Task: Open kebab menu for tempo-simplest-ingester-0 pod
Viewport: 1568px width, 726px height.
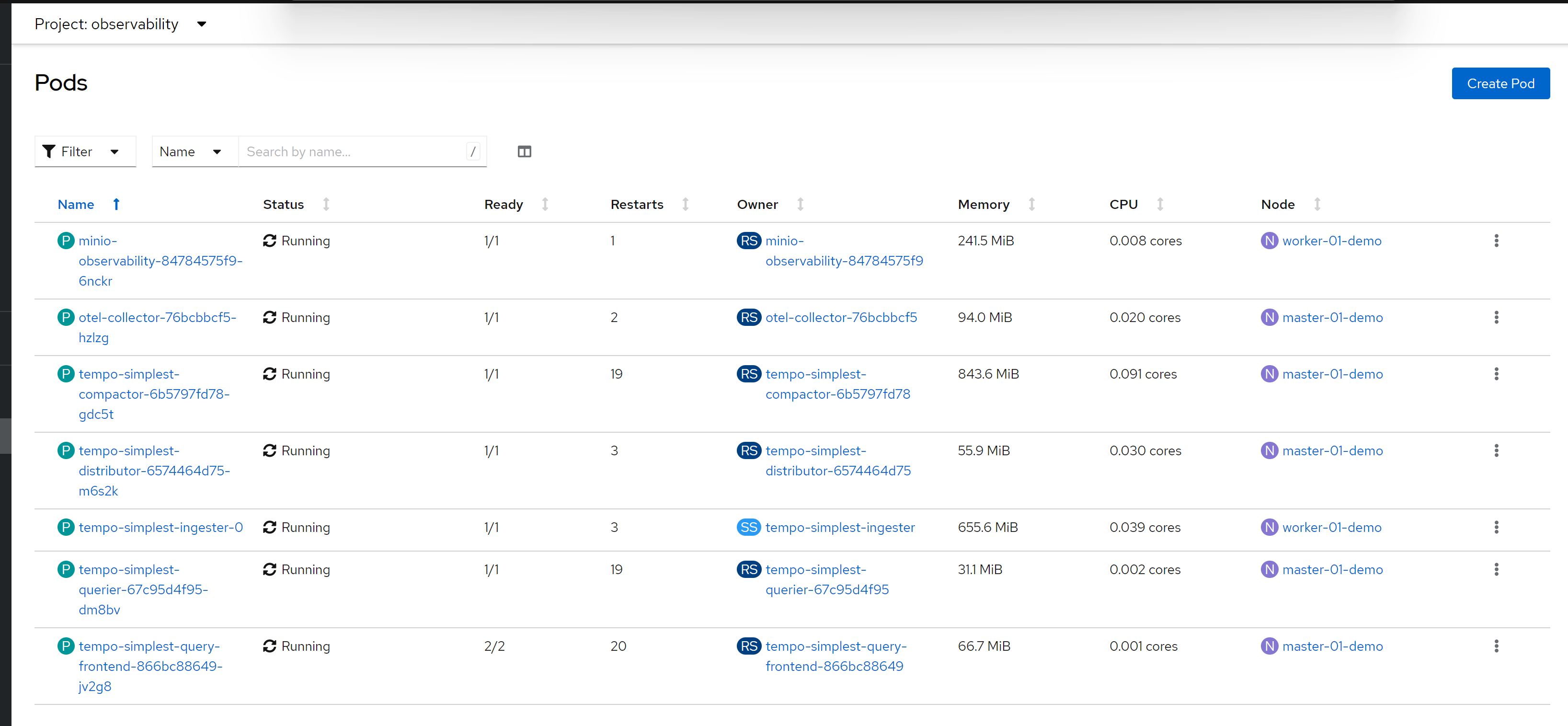Action: [x=1496, y=528]
